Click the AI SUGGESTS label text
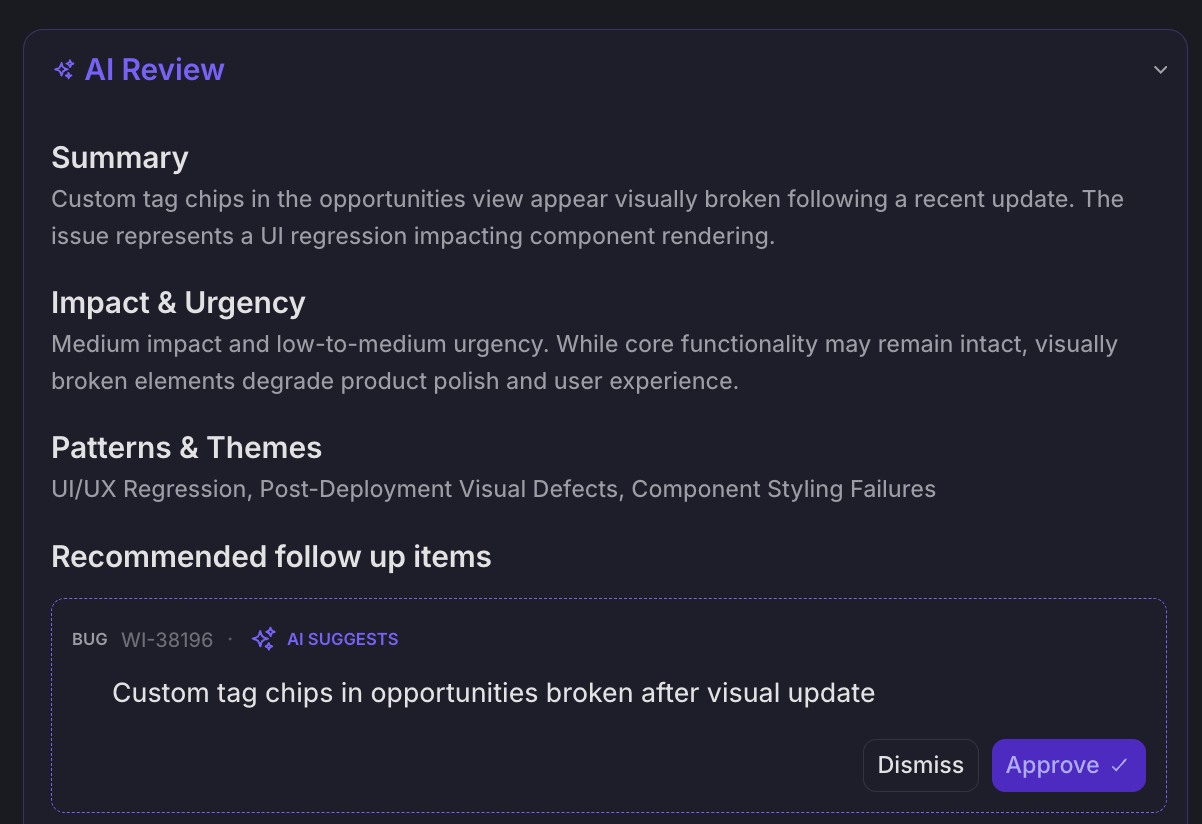Screen dimensions: 1202x824 coord(343,639)
